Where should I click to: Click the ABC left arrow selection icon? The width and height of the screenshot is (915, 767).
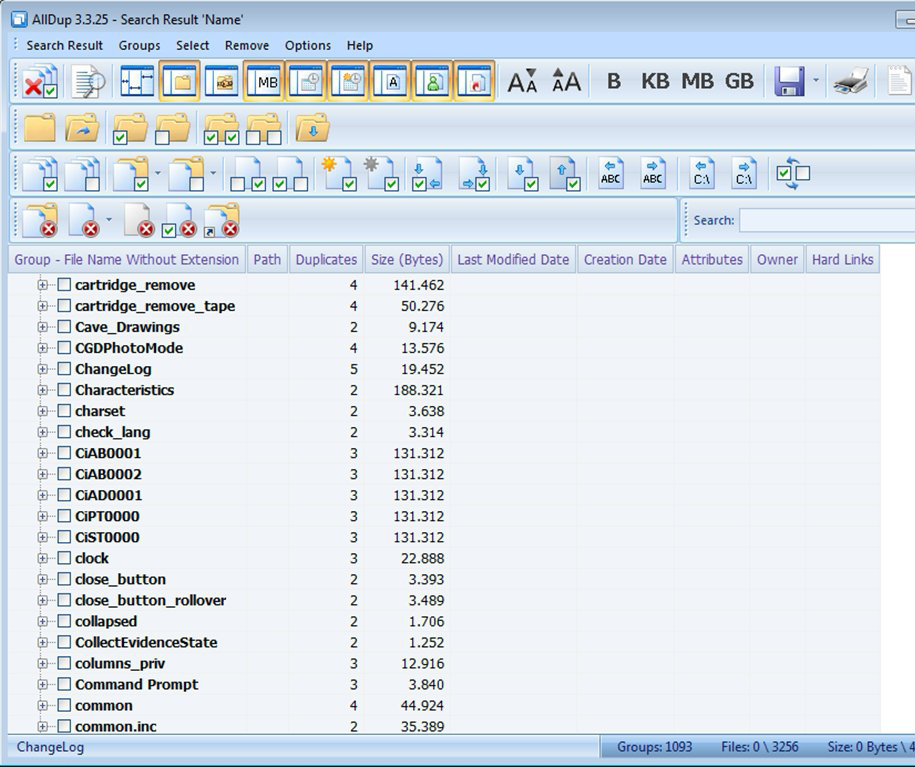click(x=611, y=173)
